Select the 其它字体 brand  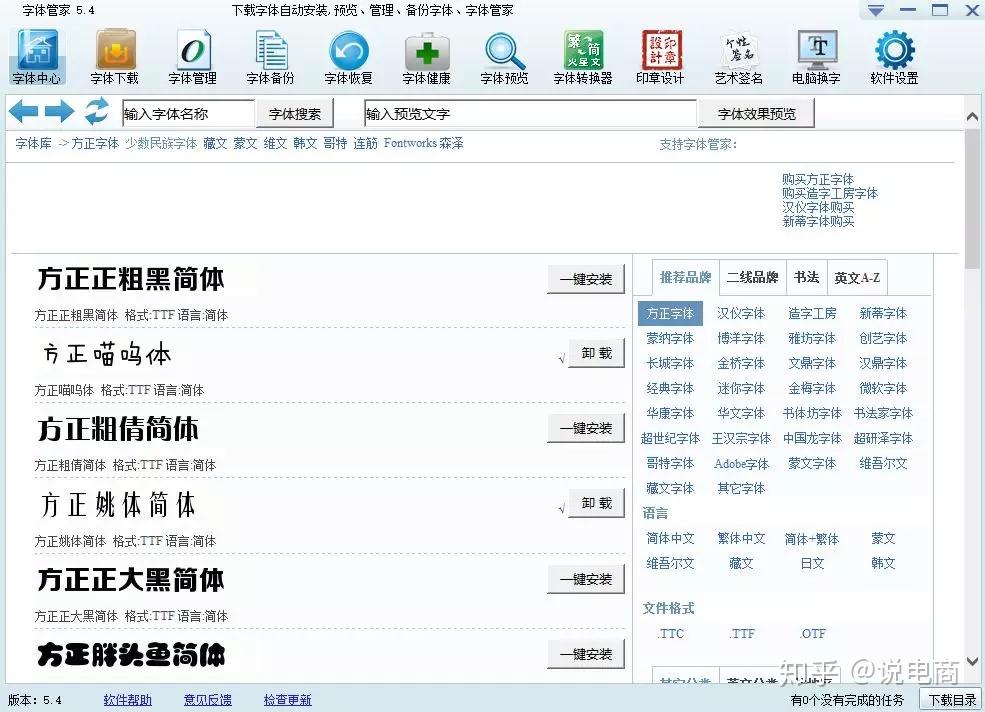pos(741,488)
